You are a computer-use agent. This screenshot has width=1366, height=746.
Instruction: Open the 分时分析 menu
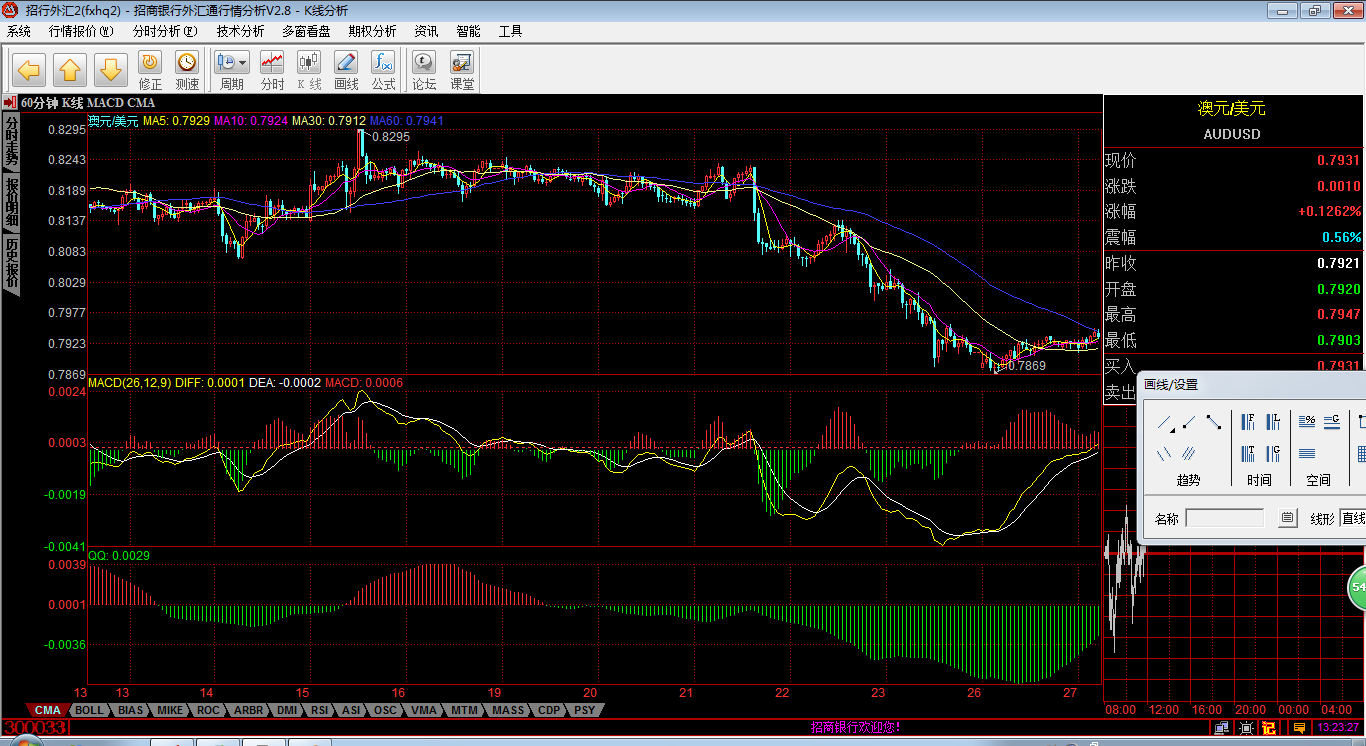tap(165, 31)
